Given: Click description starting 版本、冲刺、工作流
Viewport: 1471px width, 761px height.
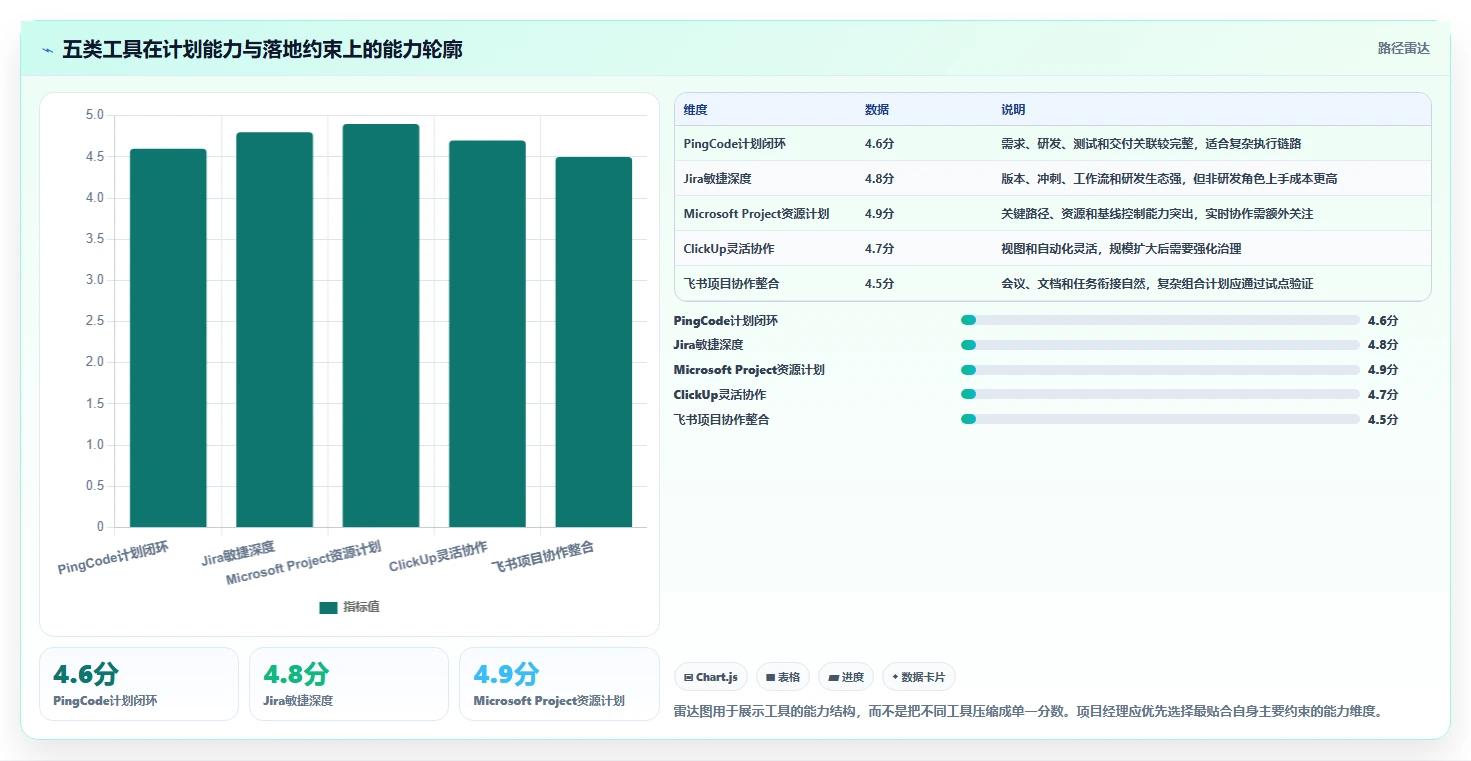Looking at the screenshot, I should point(1169,179).
